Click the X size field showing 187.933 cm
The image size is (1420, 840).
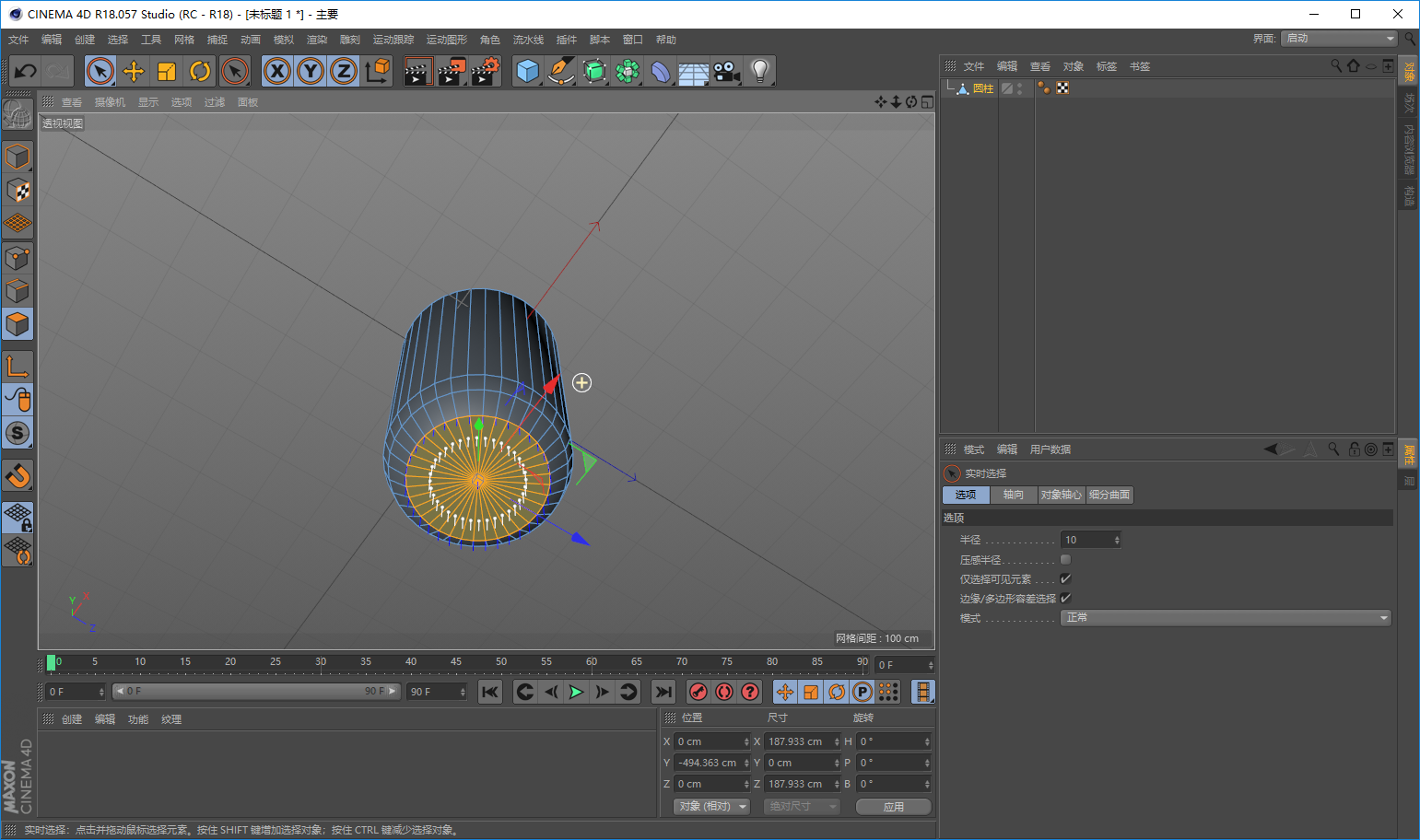click(803, 741)
